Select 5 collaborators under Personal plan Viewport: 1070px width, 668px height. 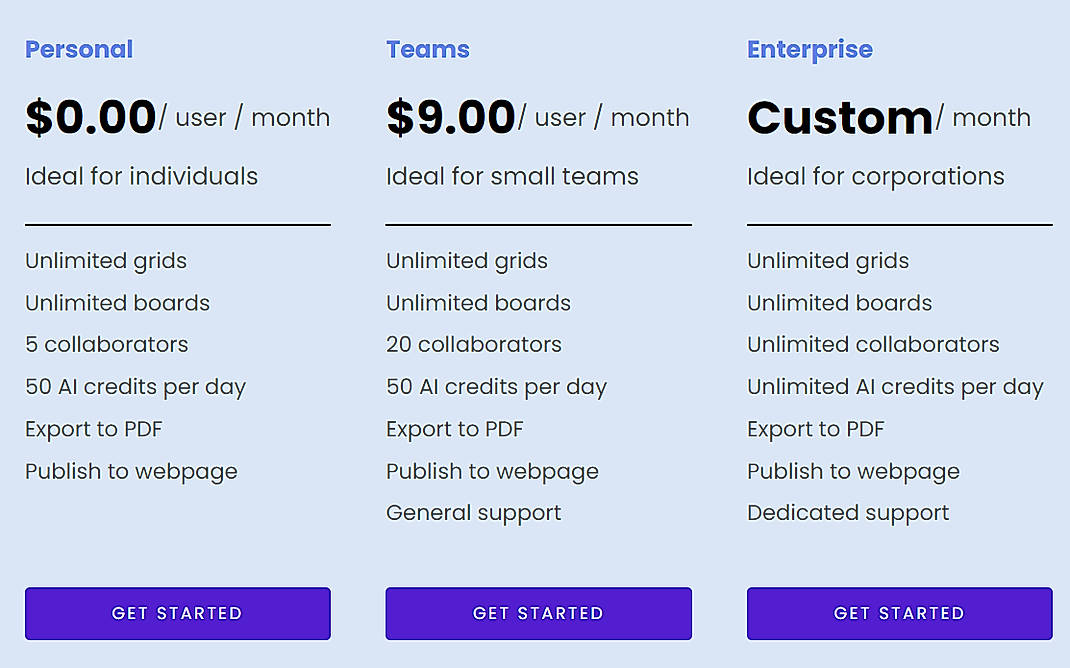[106, 345]
